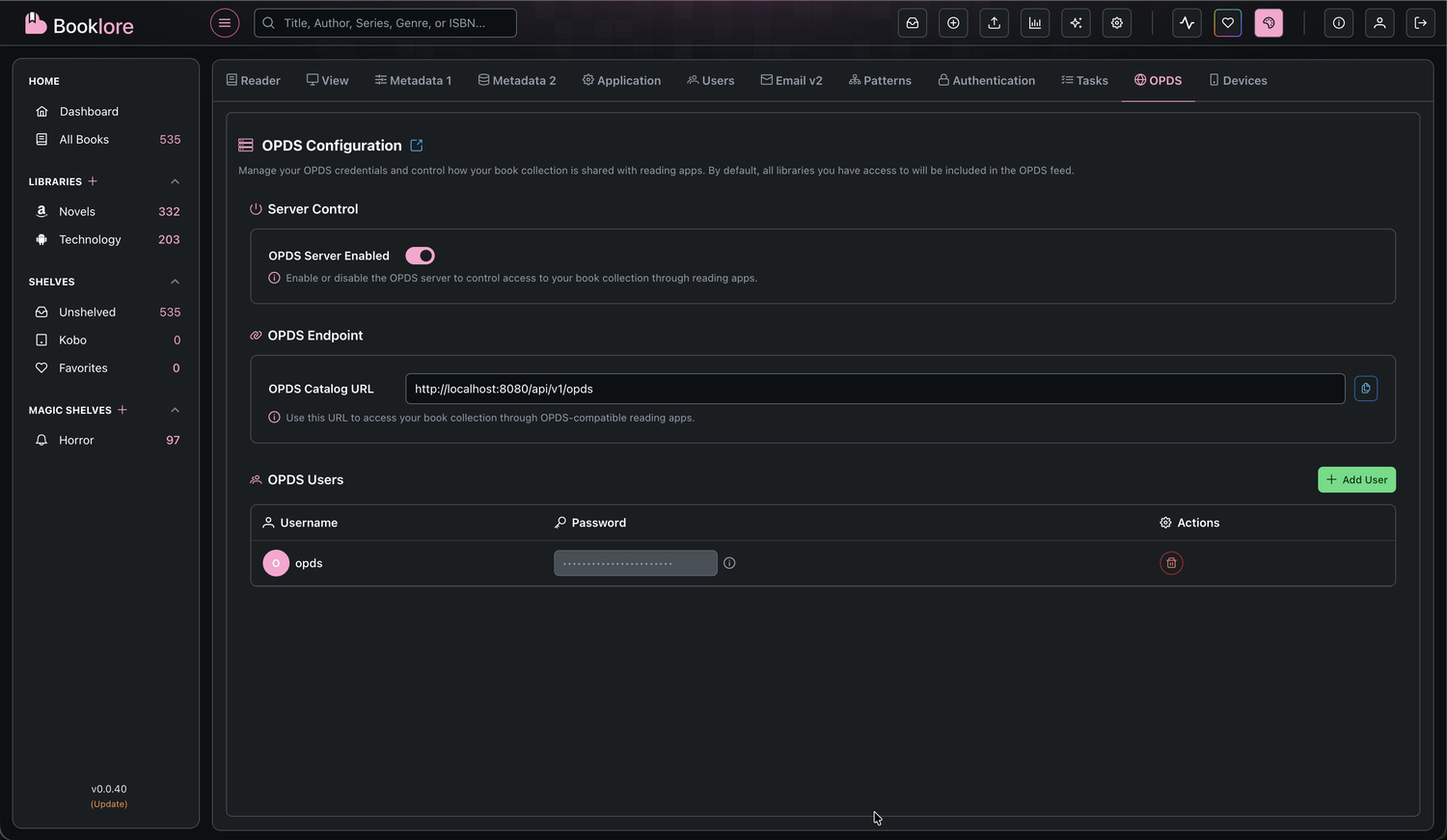Image resolution: width=1447 pixels, height=840 pixels.
Task: Click the search field for Title, Author, Series
Action: (385, 22)
